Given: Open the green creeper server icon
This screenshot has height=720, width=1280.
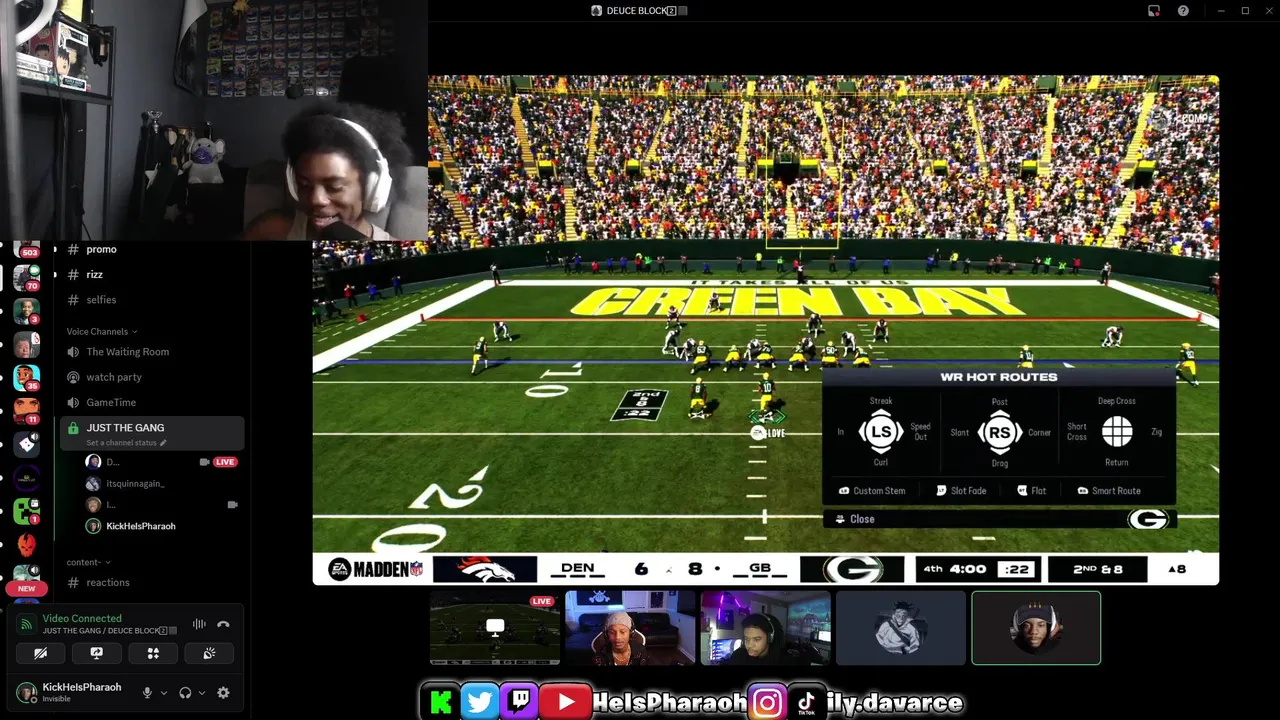Looking at the screenshot, I should coord(27,511).
